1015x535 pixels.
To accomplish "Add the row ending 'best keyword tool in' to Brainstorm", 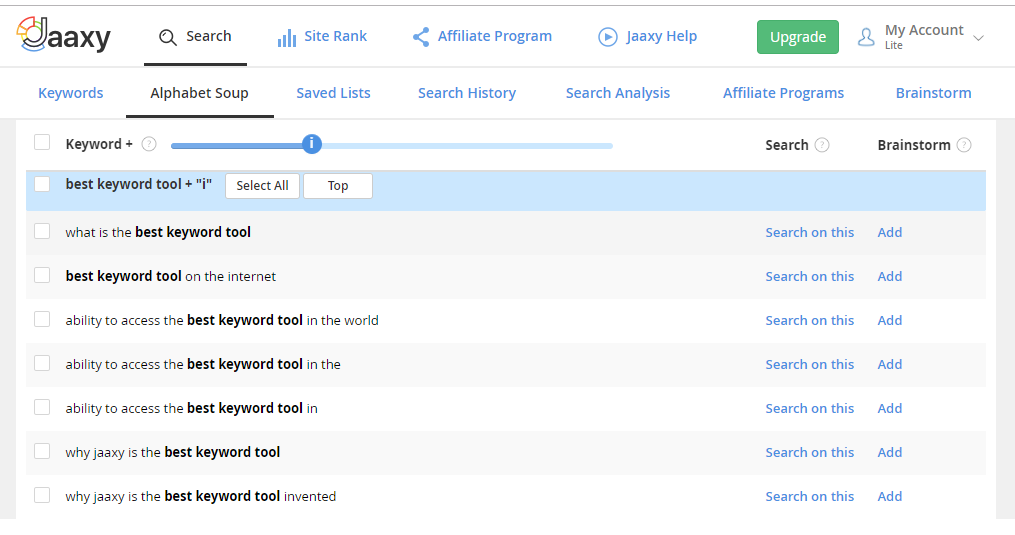I will pos(889,409).
